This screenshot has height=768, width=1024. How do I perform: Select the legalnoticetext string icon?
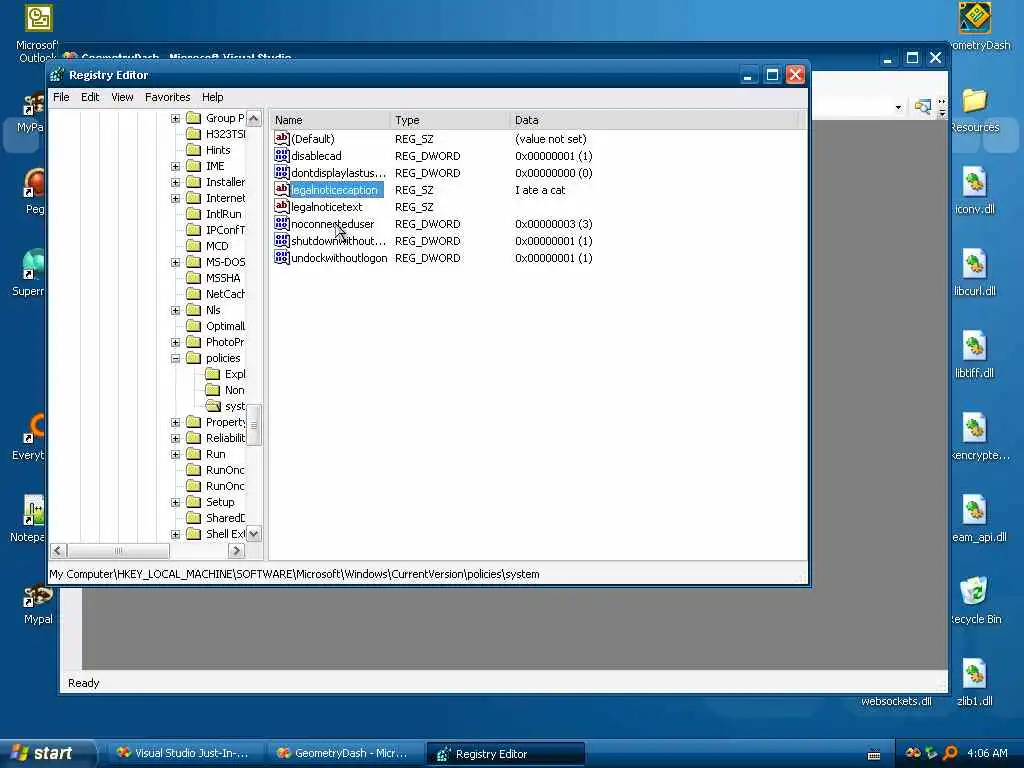point(281,206)
